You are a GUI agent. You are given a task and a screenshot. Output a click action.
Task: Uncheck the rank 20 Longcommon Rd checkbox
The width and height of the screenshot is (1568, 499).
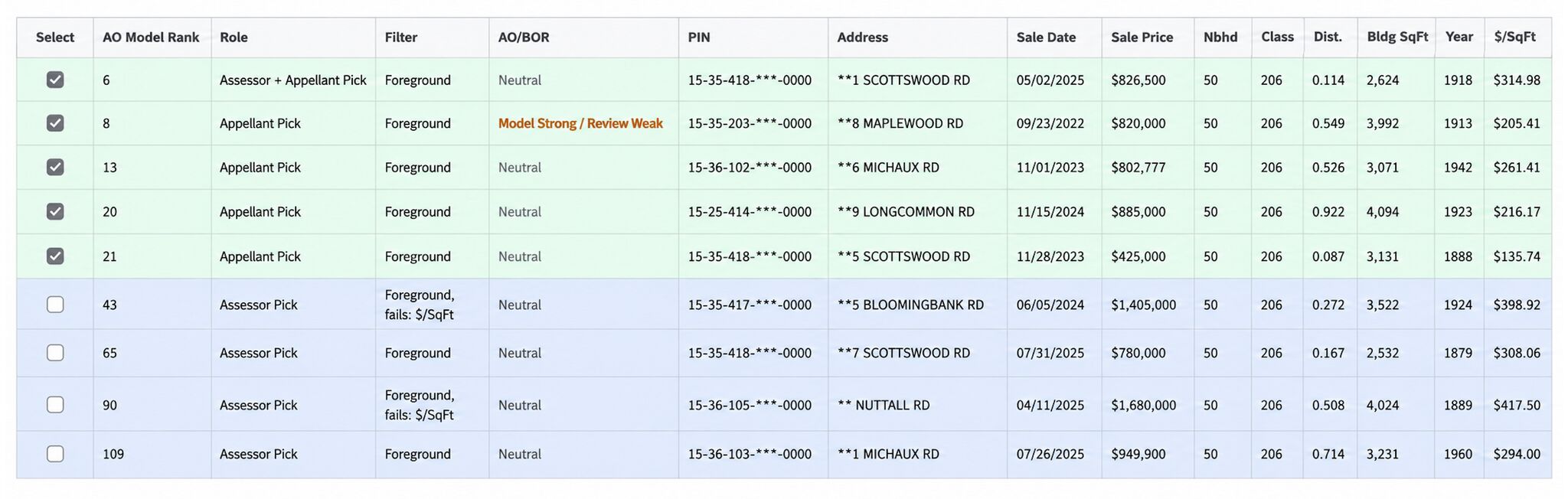tap(55, 211)
